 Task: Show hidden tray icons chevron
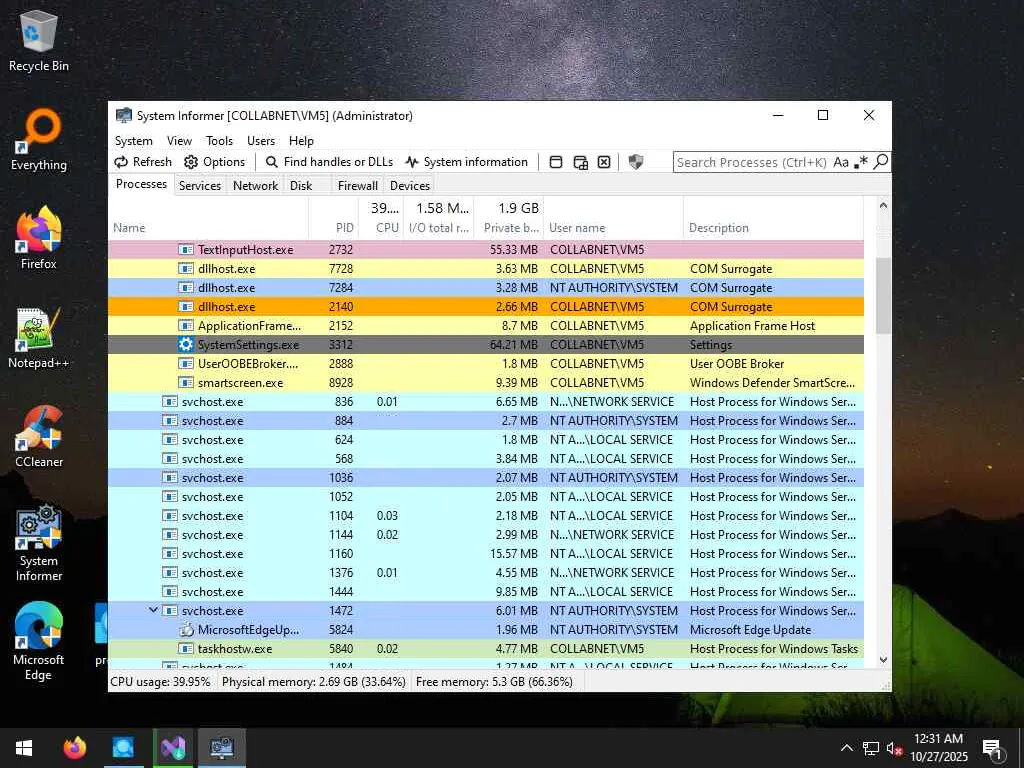[x=846, y=748]
